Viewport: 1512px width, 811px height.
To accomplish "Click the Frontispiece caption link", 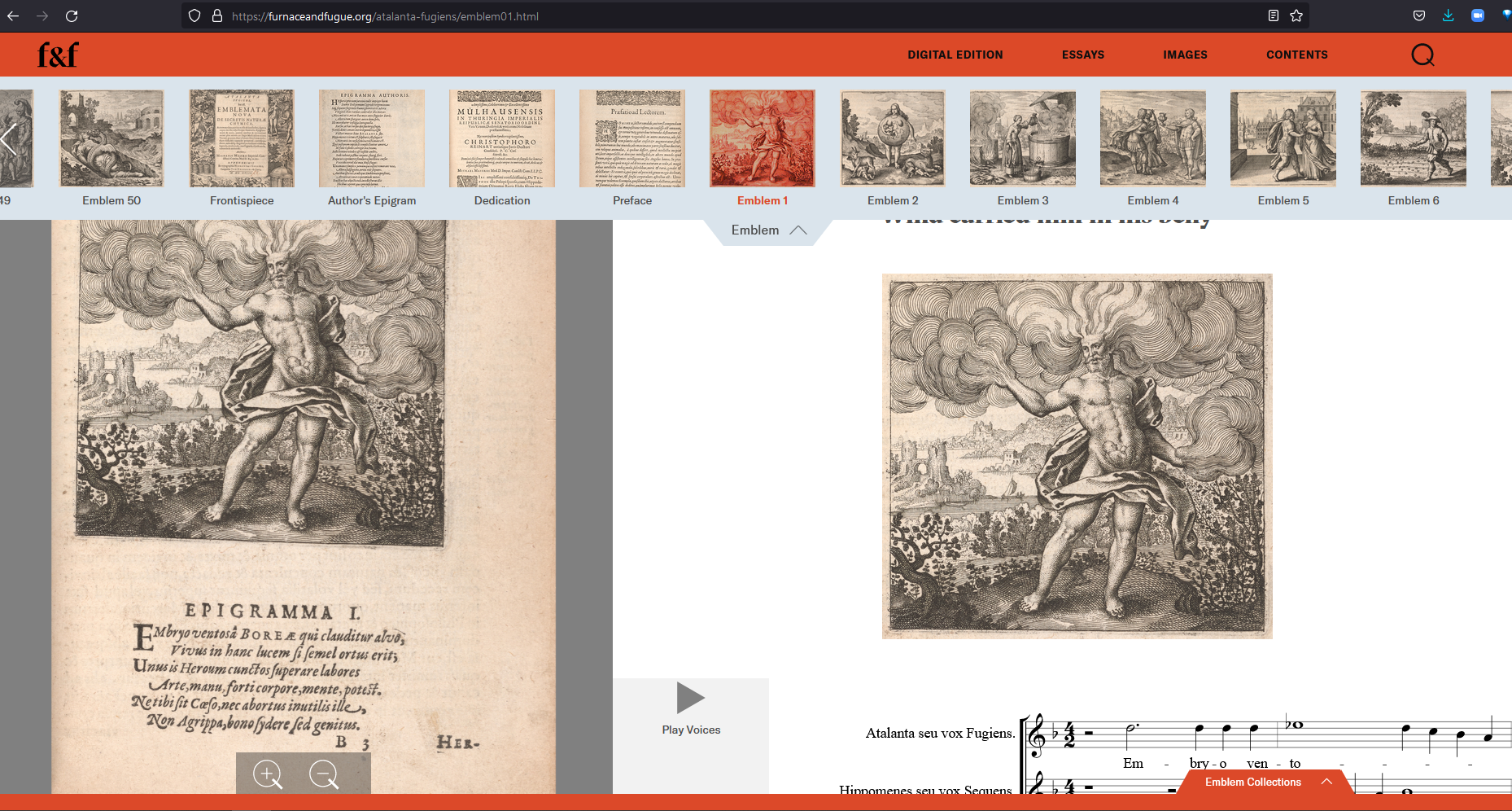I will tap(242, 200).
